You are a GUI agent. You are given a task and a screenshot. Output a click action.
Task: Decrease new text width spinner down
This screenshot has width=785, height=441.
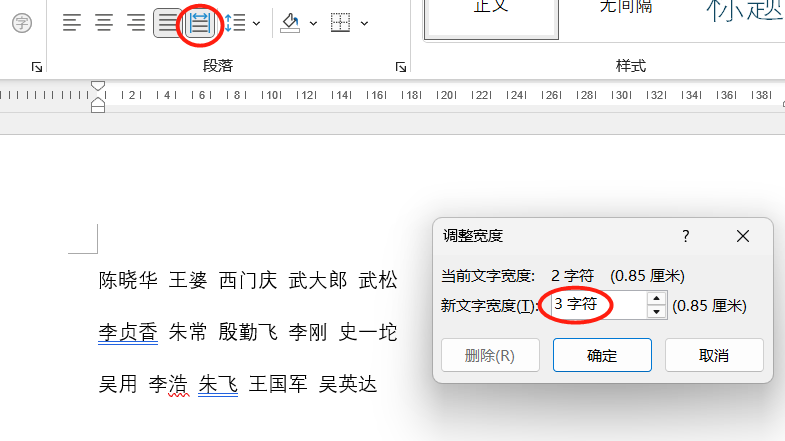(x=656, y=312)
